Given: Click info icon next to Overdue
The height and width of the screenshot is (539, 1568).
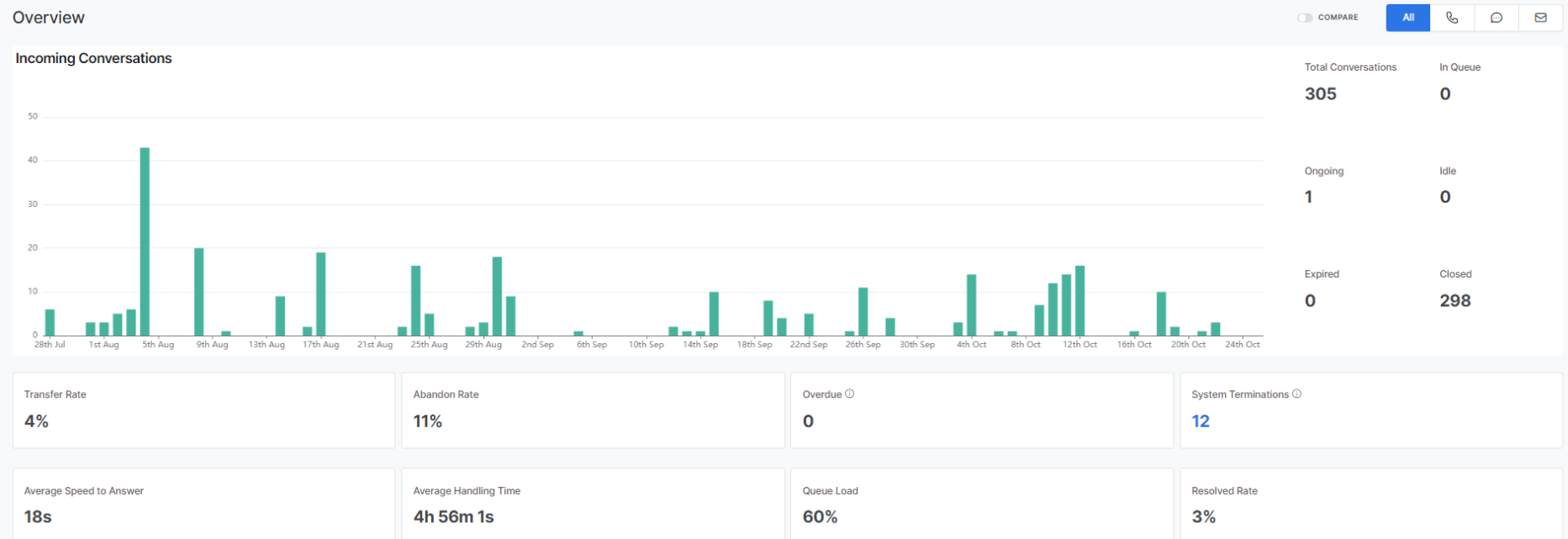Looking at the screenshot, I should pyautogui.click(x=850, y=394).
